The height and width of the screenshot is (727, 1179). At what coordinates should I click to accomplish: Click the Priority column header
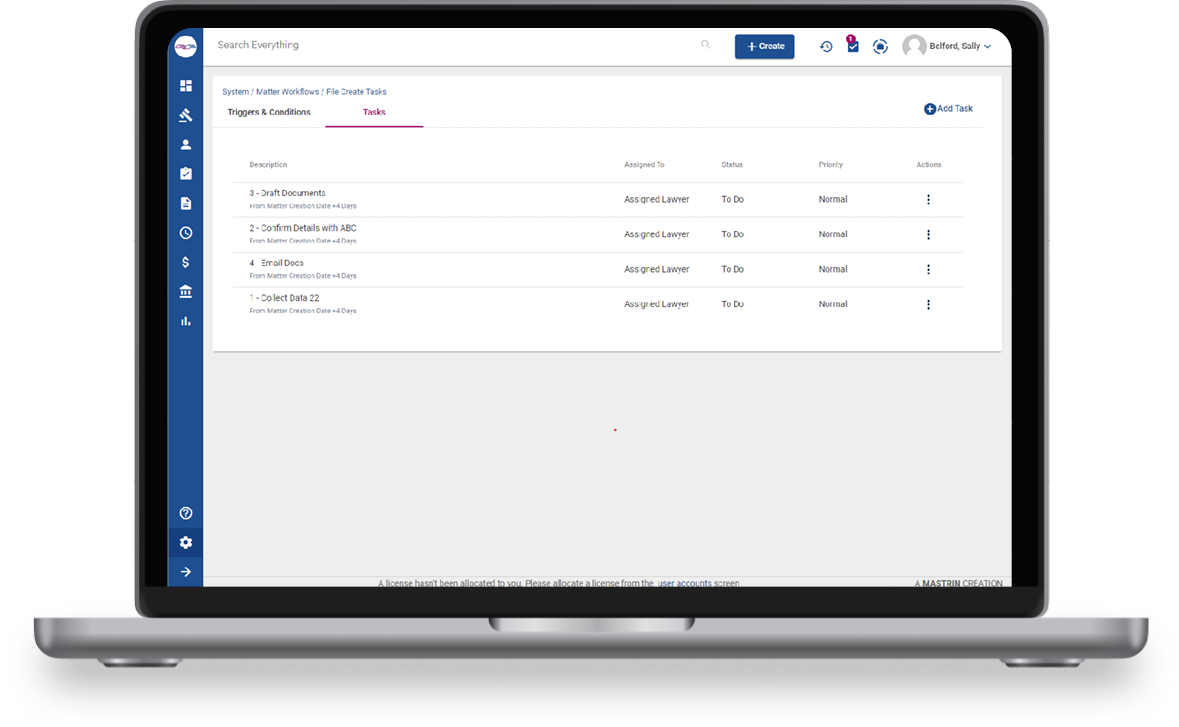(x=831, y=165)
